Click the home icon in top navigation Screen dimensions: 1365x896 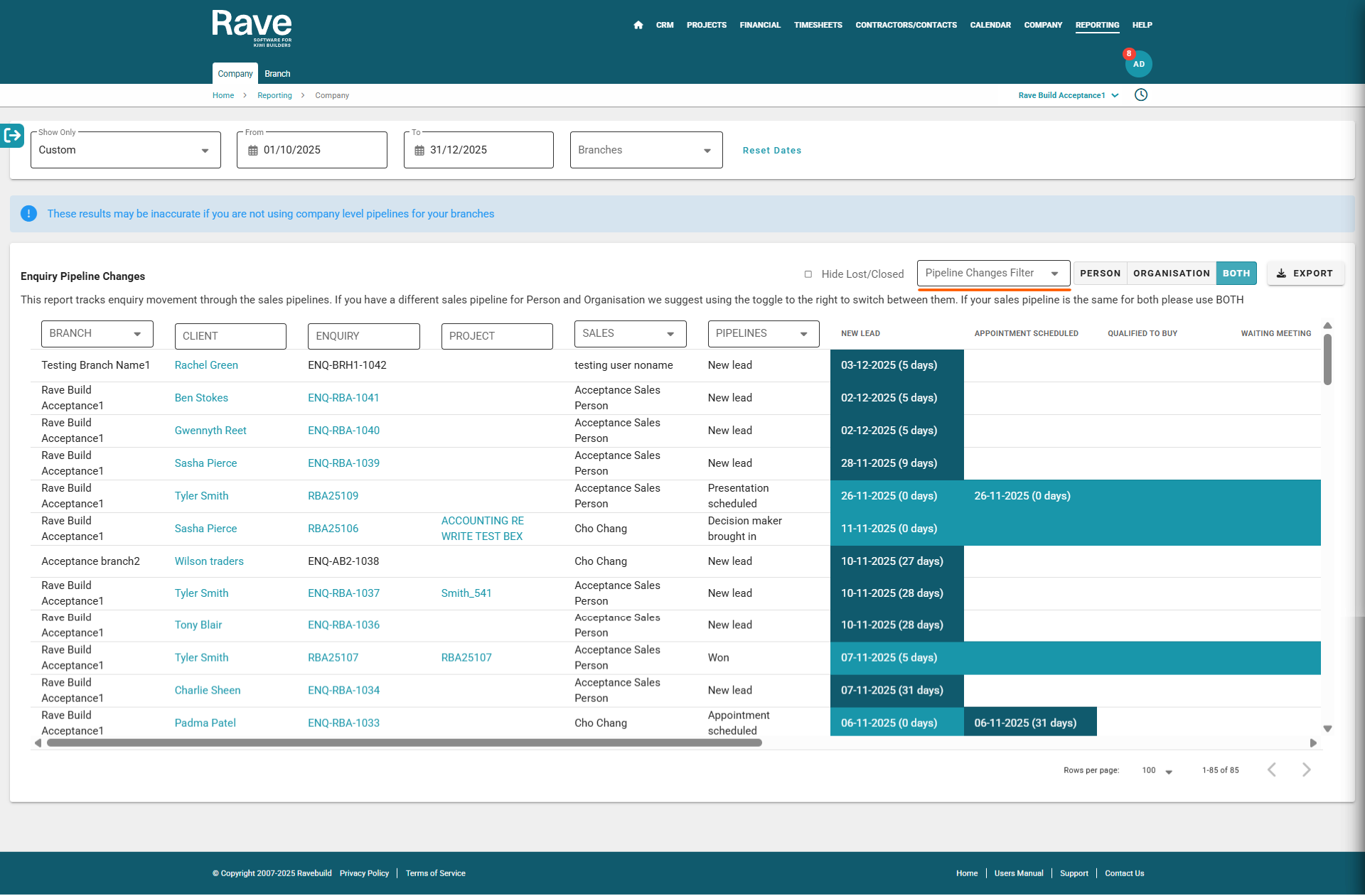pyautogui.click(x=638, y=25)
